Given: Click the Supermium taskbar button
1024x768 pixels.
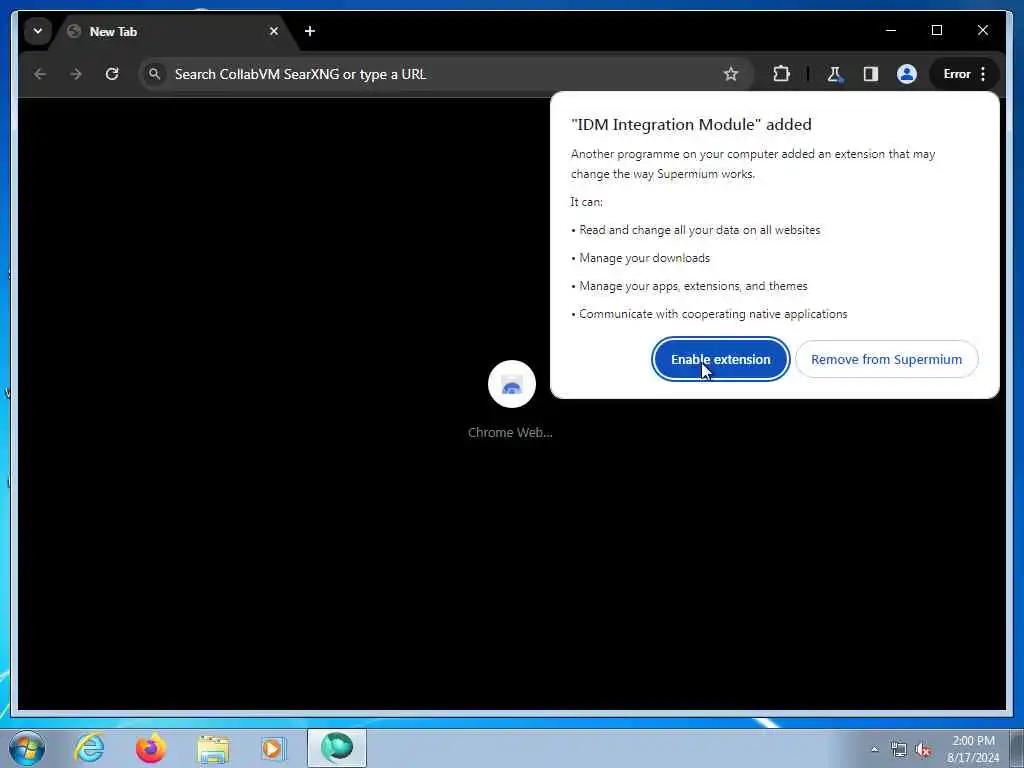Looking at the screenshot, I should (337, 748).
